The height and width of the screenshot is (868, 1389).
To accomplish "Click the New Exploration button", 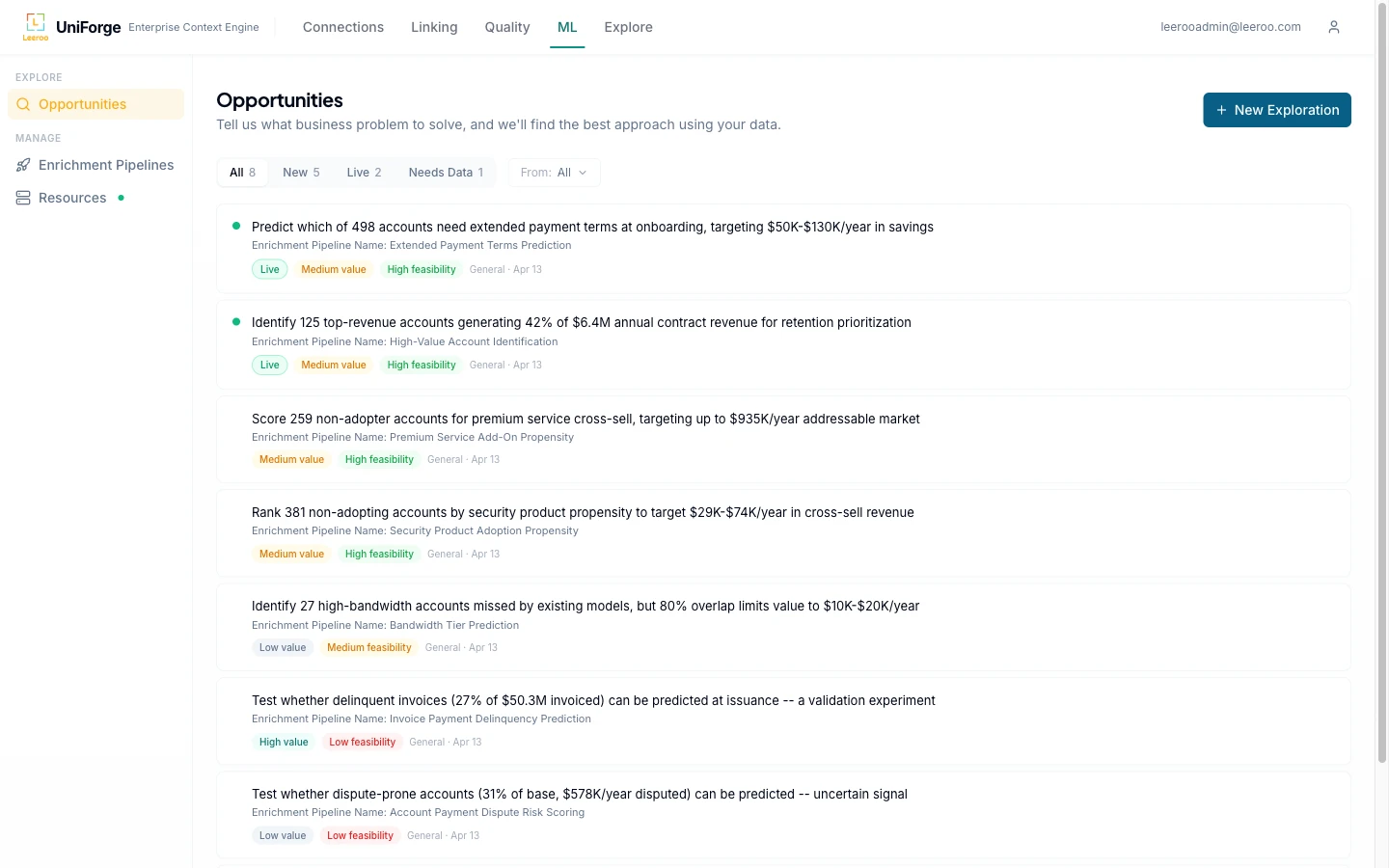I will [1276, 110].
